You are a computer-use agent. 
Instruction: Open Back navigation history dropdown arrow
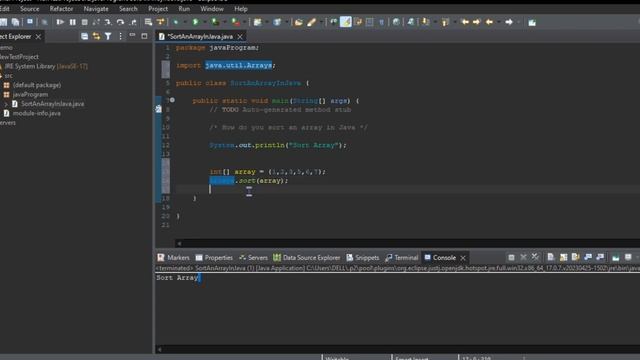tap(498, 22)
